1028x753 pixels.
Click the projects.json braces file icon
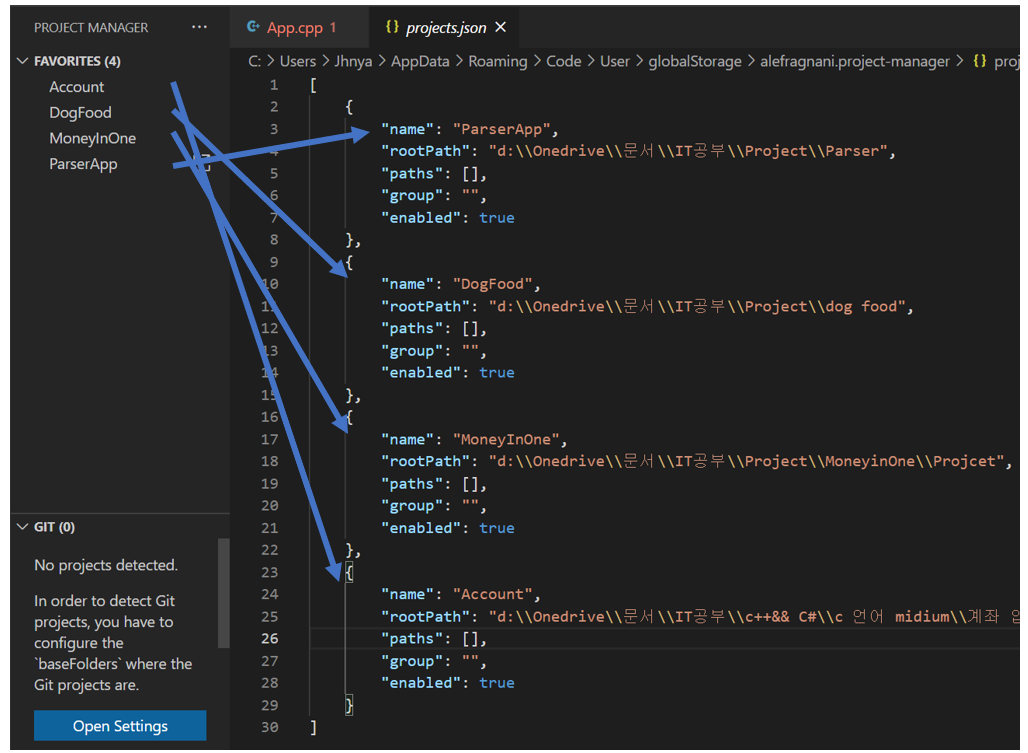392,27
